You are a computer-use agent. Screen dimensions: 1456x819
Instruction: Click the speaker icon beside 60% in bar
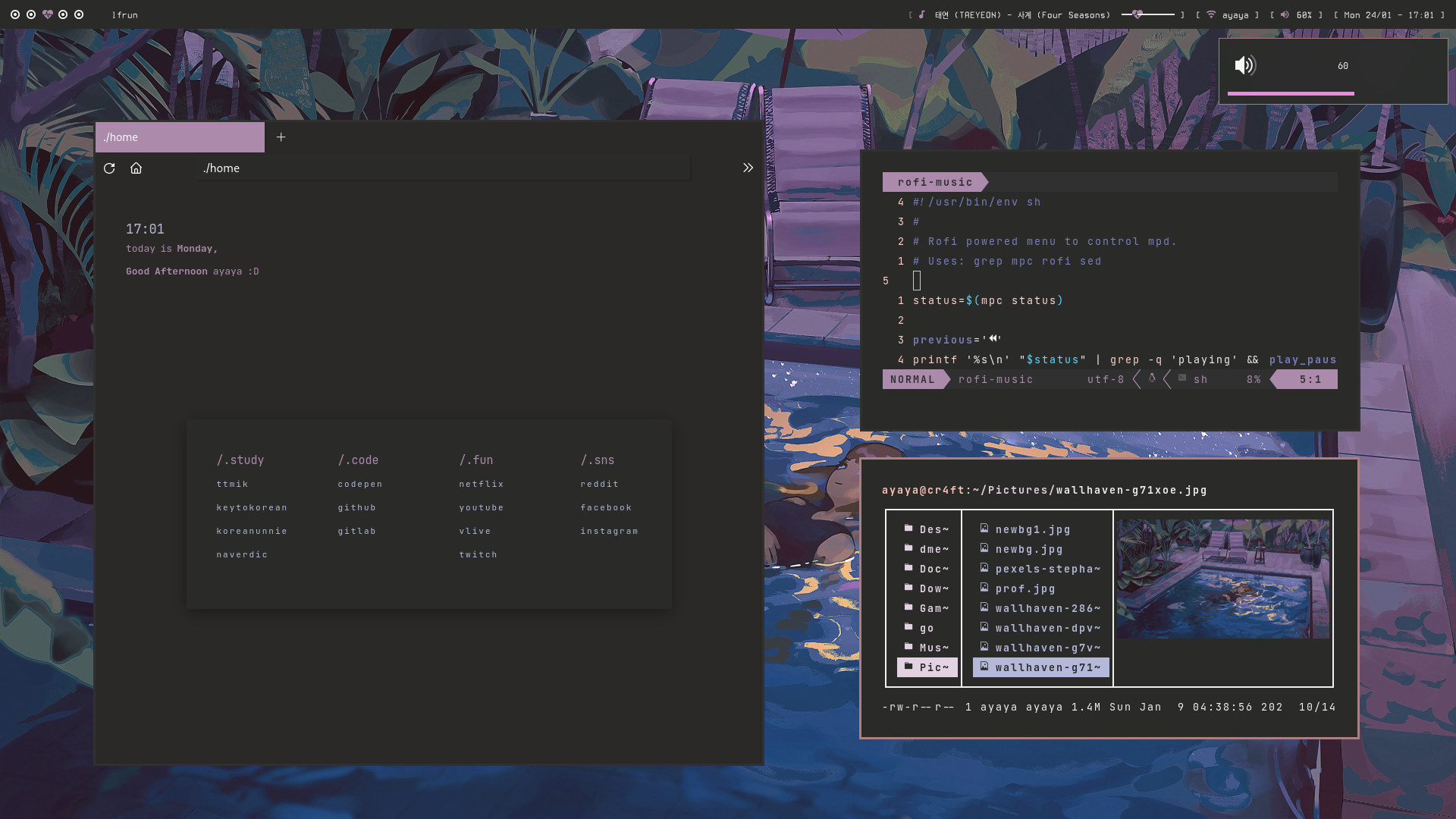(1285, 14)
